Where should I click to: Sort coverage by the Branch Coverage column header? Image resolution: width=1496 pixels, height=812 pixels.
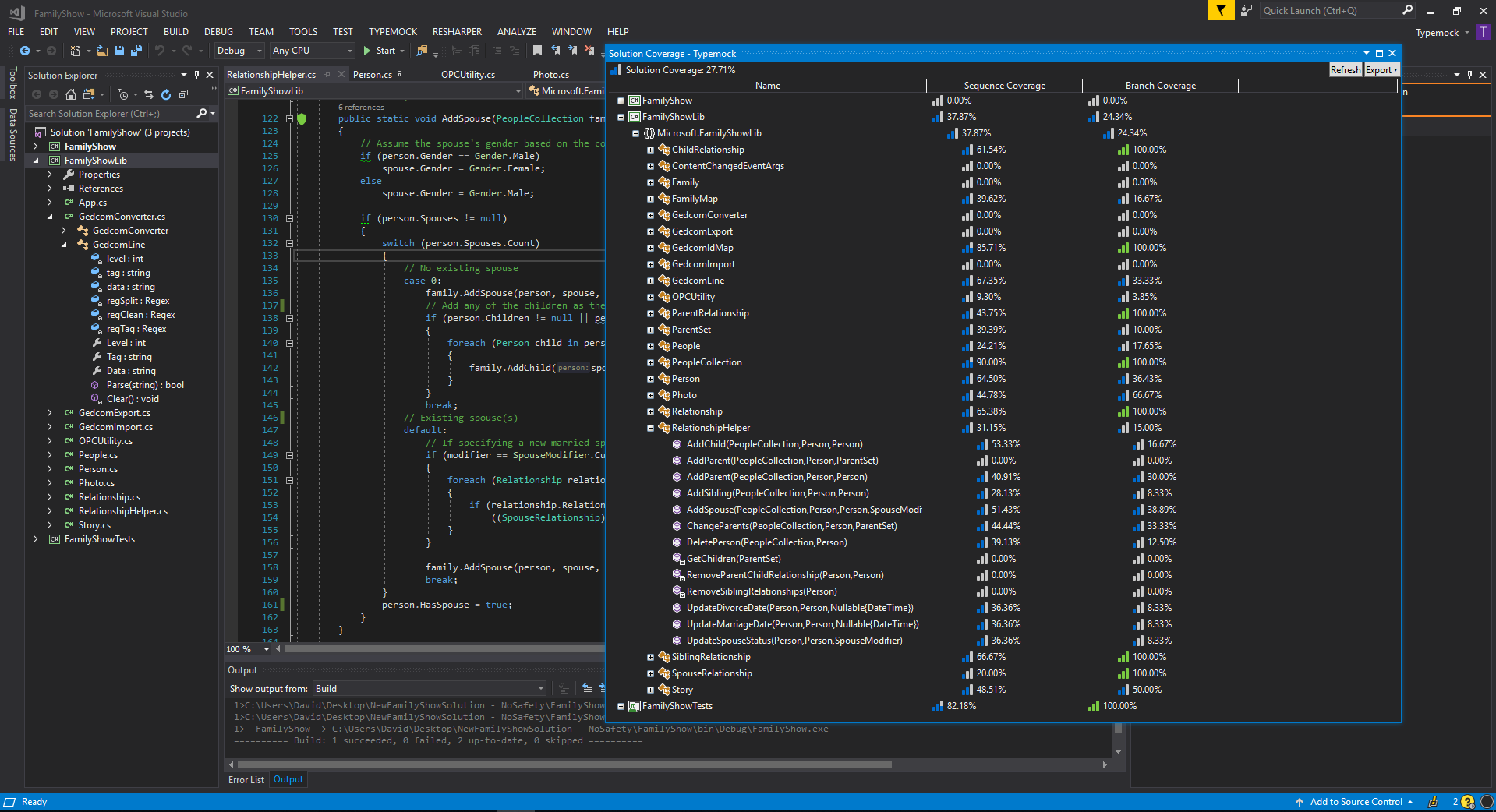point(1160,86)
